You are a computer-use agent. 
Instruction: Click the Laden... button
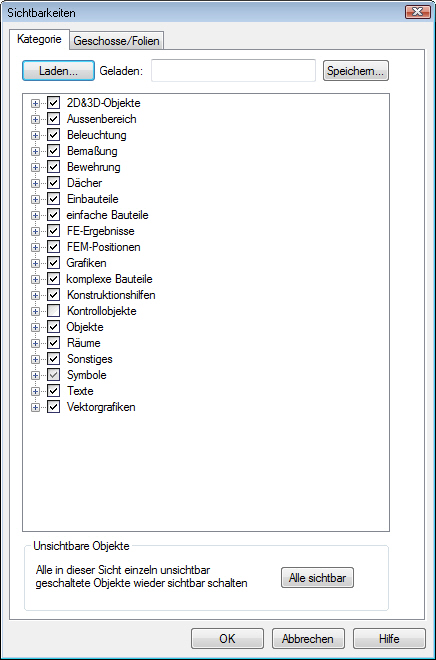pos(58,71)
